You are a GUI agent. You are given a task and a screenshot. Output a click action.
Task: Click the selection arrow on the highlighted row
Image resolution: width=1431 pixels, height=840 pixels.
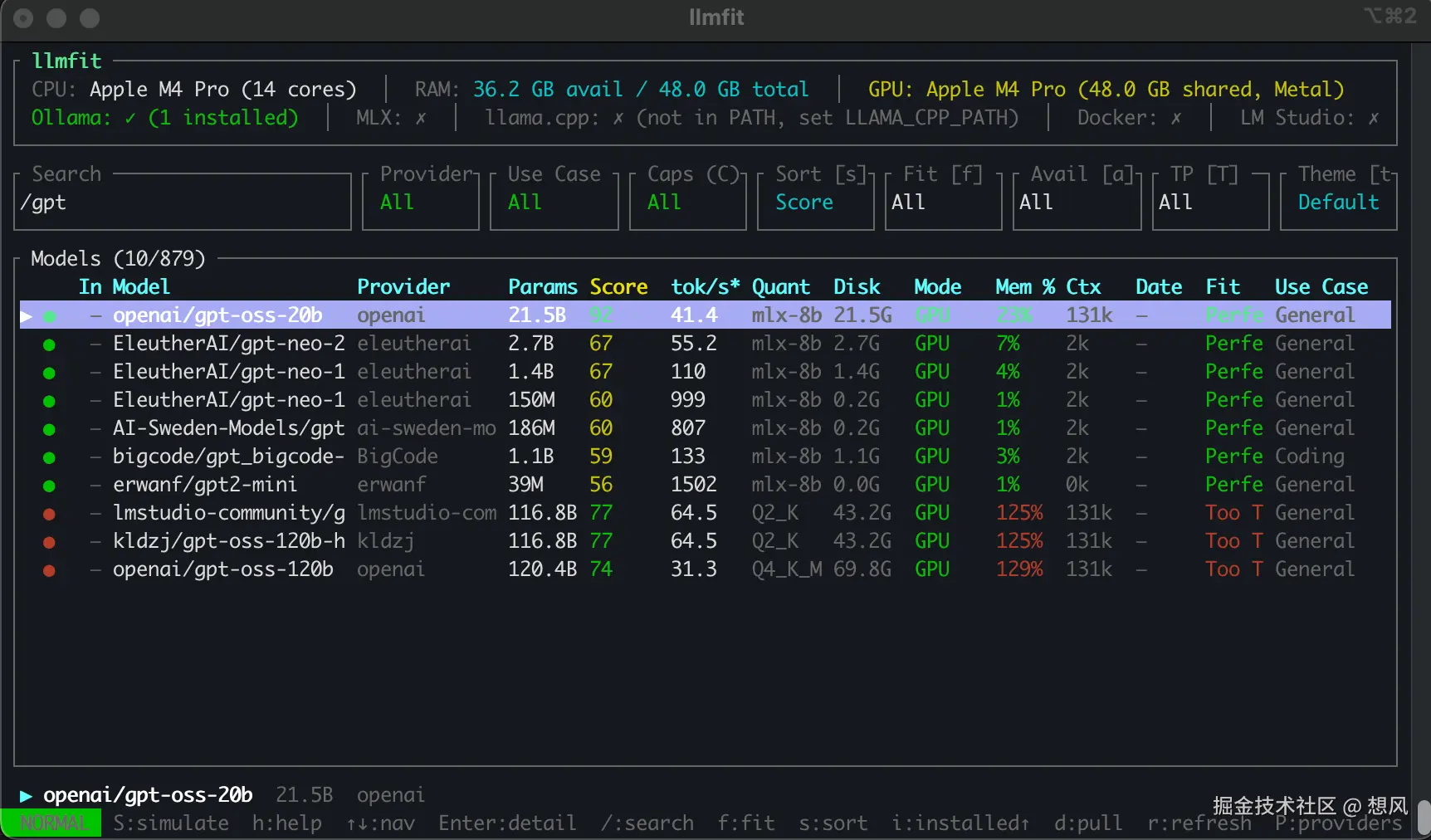(x=27, y=316)
